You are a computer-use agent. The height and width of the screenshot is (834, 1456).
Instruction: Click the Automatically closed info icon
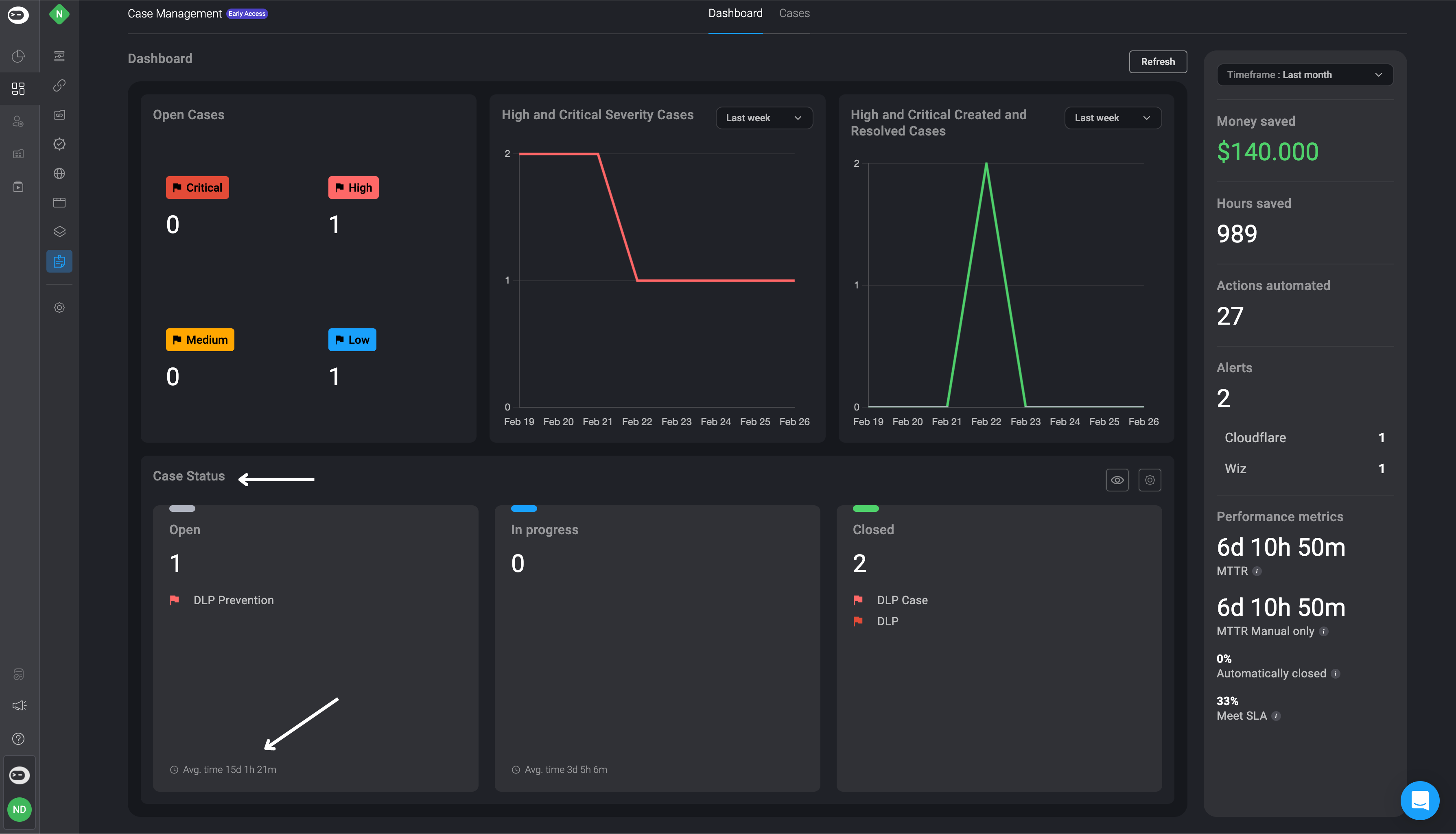(x=1335, y=674)
